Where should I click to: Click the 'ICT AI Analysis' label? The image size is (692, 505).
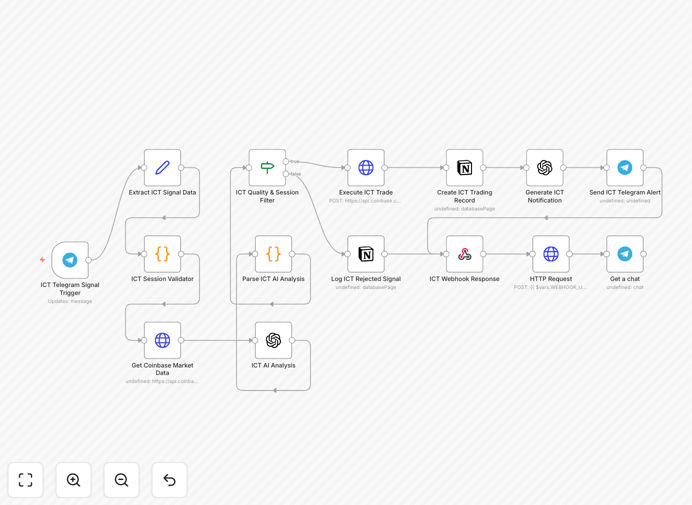273,366
